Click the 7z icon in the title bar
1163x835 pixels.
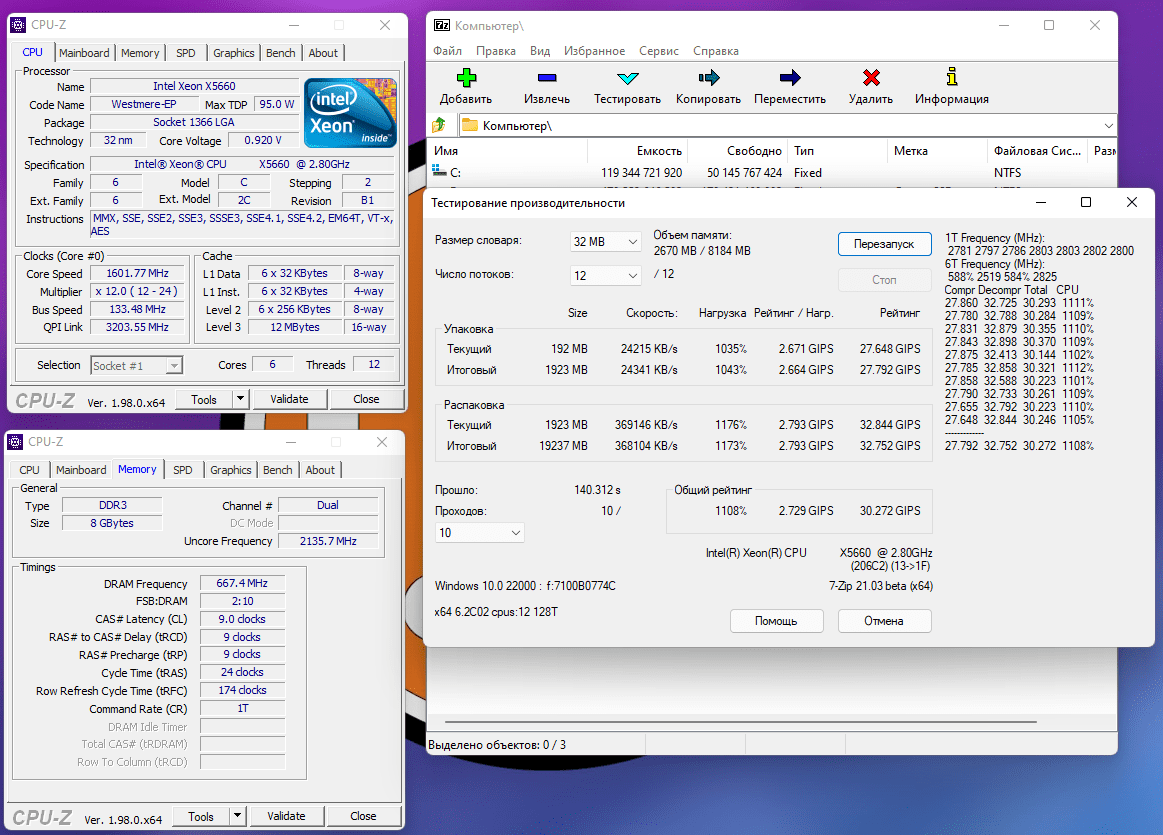pos(442,25)
